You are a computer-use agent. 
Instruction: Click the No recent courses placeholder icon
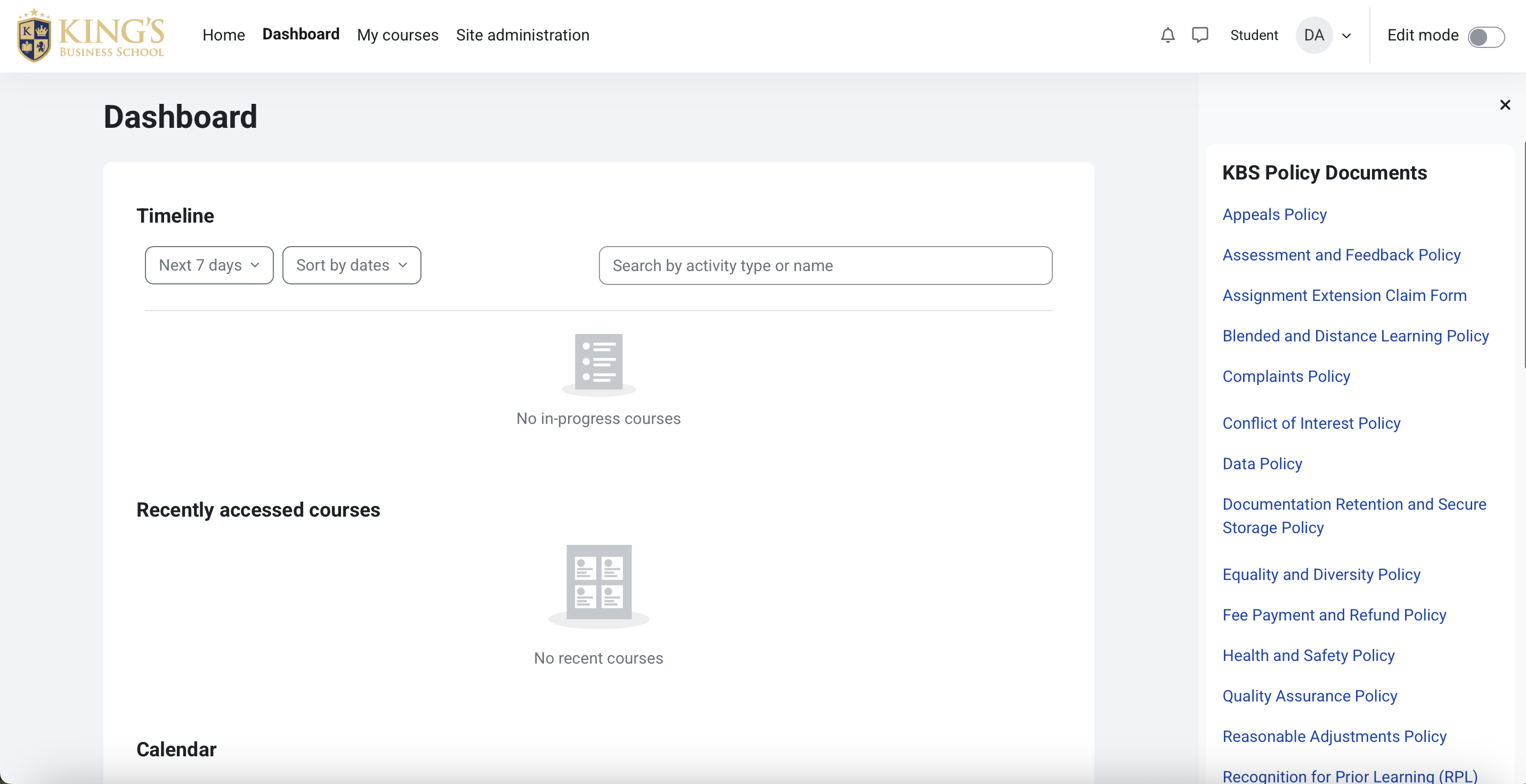(598, 583)
